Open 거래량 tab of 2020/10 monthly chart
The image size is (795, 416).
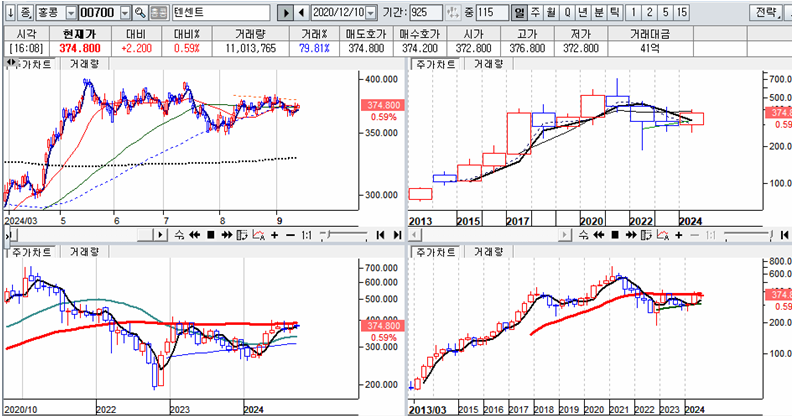coord(84,252)
